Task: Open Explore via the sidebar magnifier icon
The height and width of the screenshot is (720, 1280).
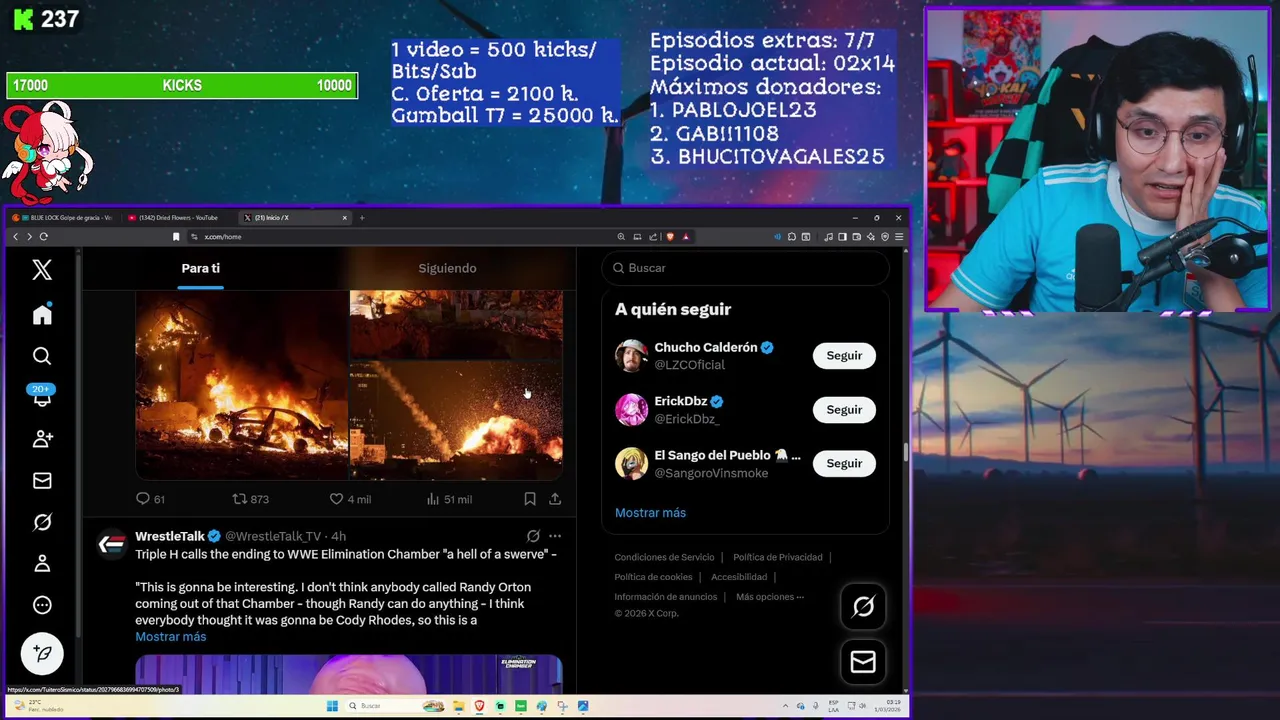Action: (x=42, y=356)
